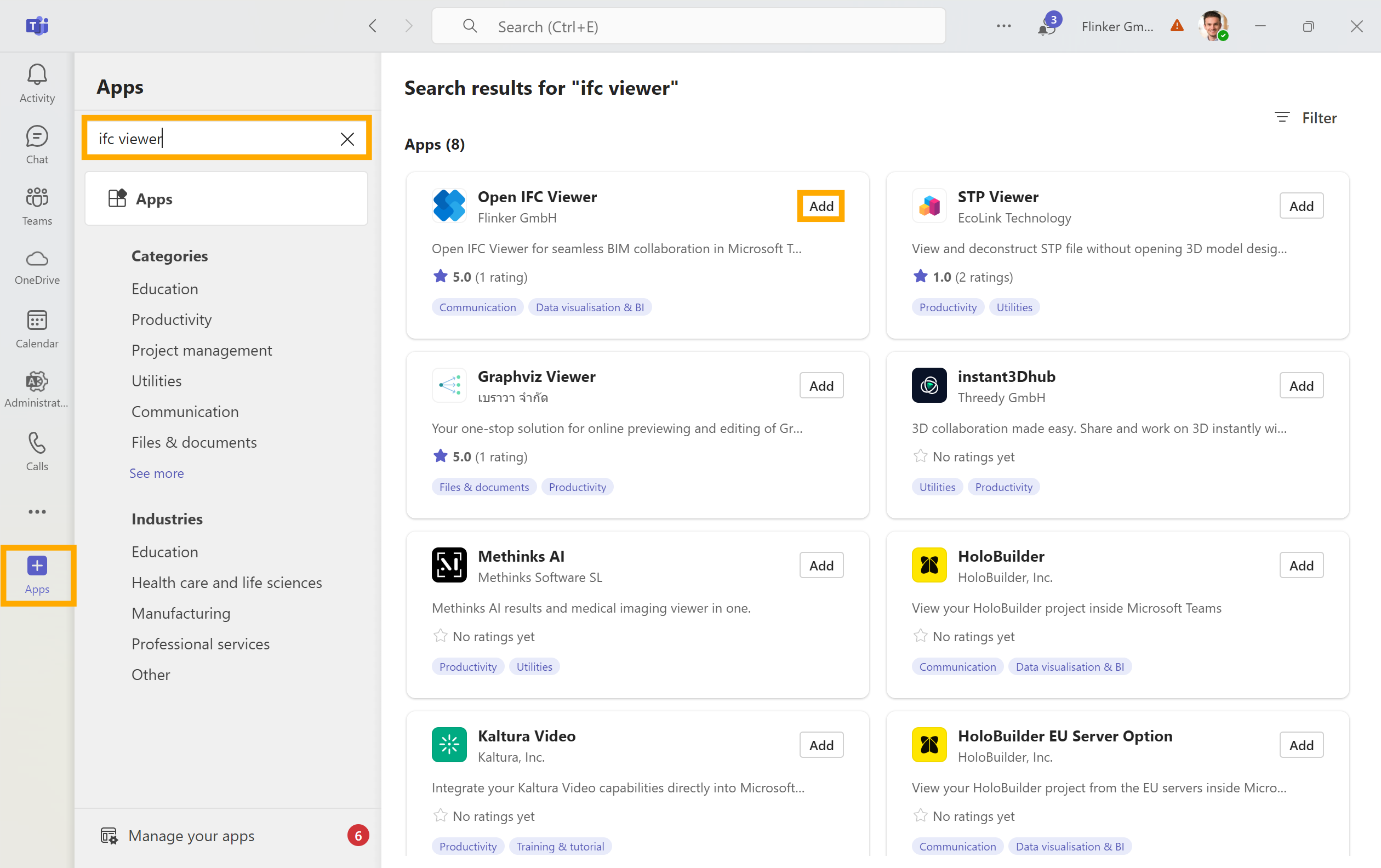Expand categories with See more
The width and height of the screenshot is (1381, 868).
tap(157, 473)
